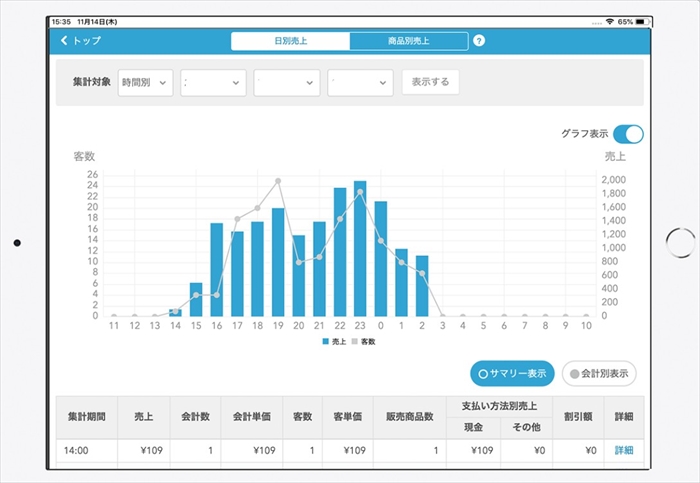Expand the third filter dropdown

(x=287, y=83)
